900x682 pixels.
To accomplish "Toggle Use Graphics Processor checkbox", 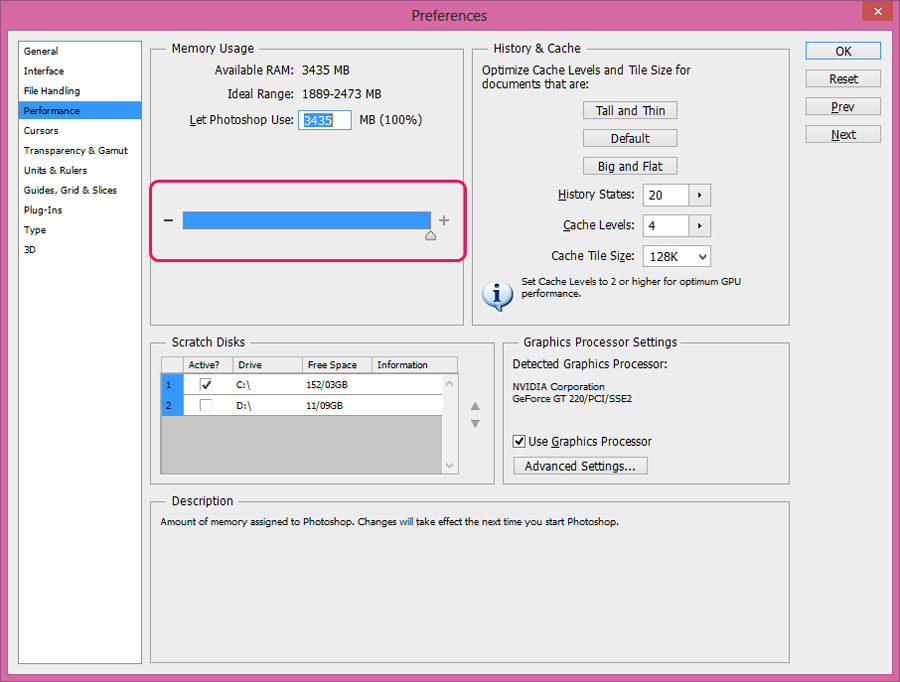I will coord(519,441).
